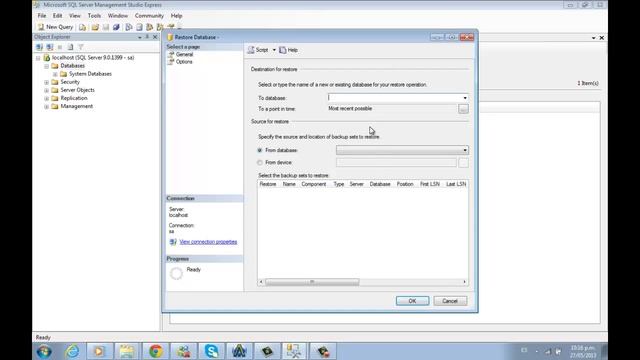Viewport: 640px width, 360px height.
Task: Open the View menu
Action: pyautogui.click(x=75, y=16)
